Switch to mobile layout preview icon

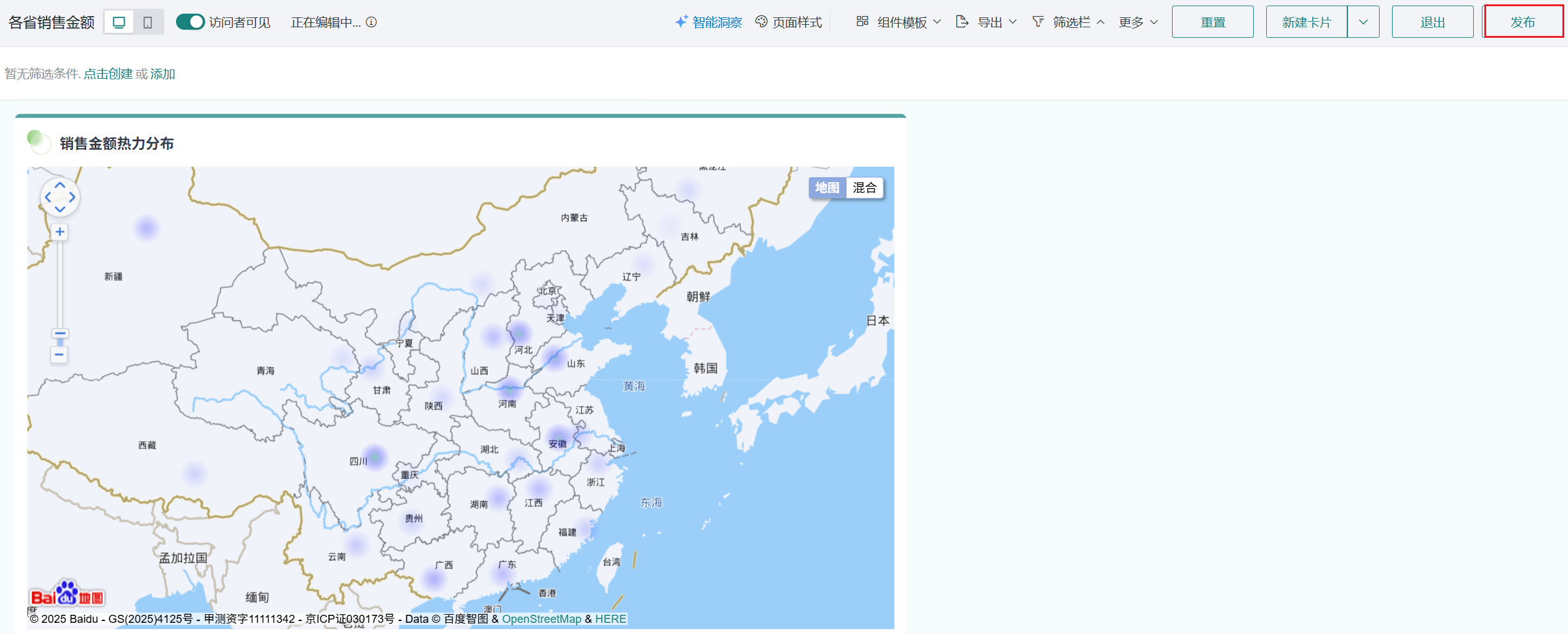pyautogui.click(x=148, y=22)
